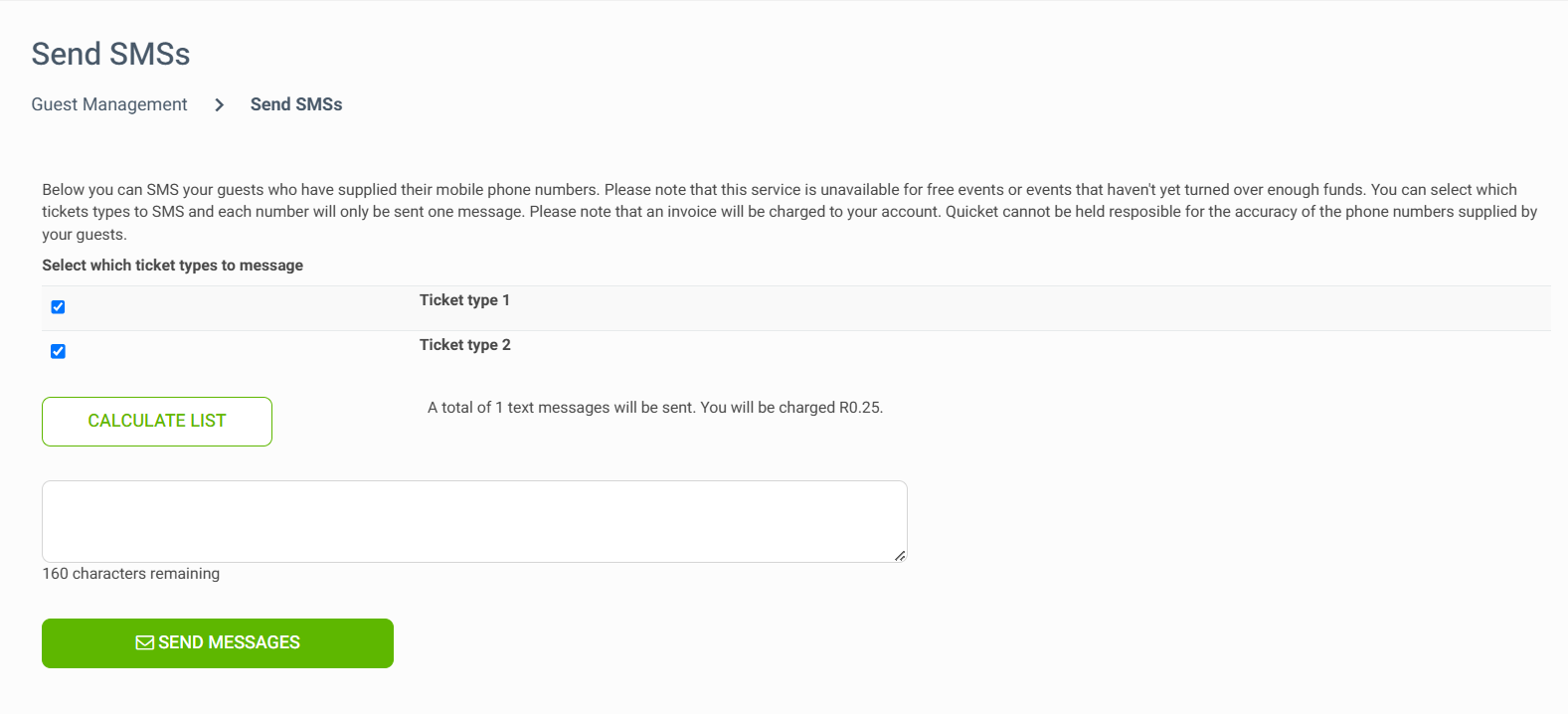Click the 'Select which ticket types' heading
This screenshot has height=714, width=1568.
pos(173,266)
